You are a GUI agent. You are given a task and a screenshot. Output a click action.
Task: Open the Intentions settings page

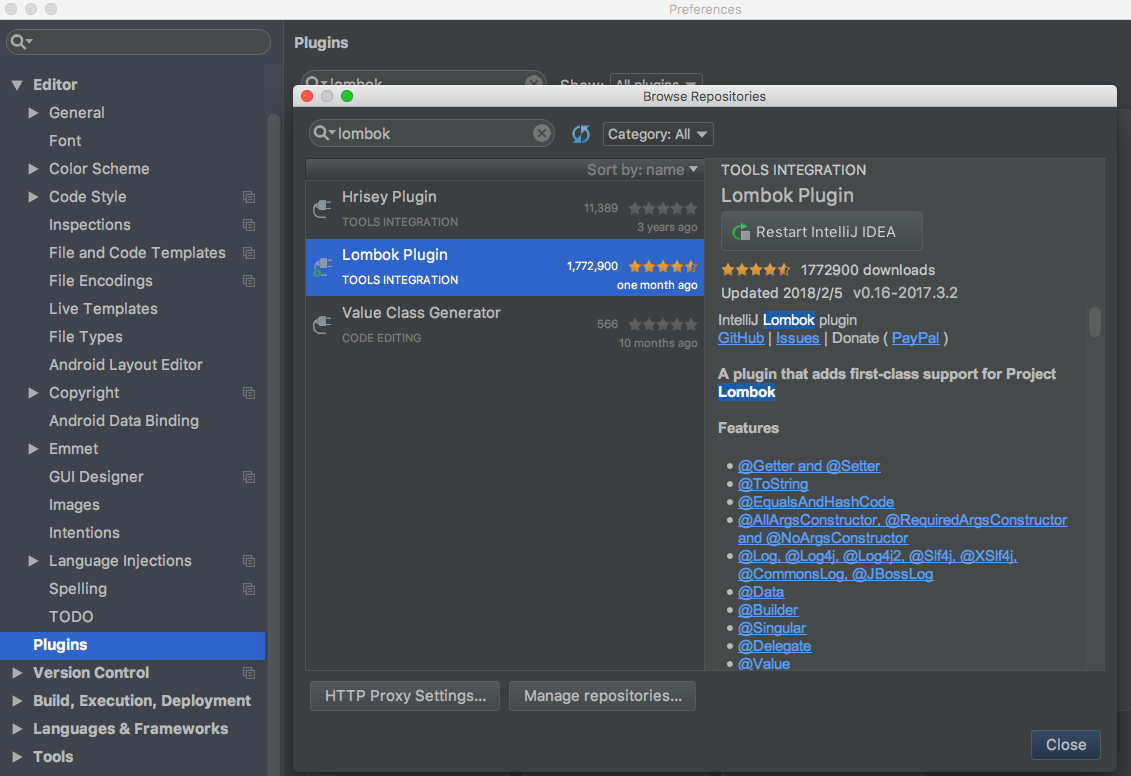click(84, 533)
